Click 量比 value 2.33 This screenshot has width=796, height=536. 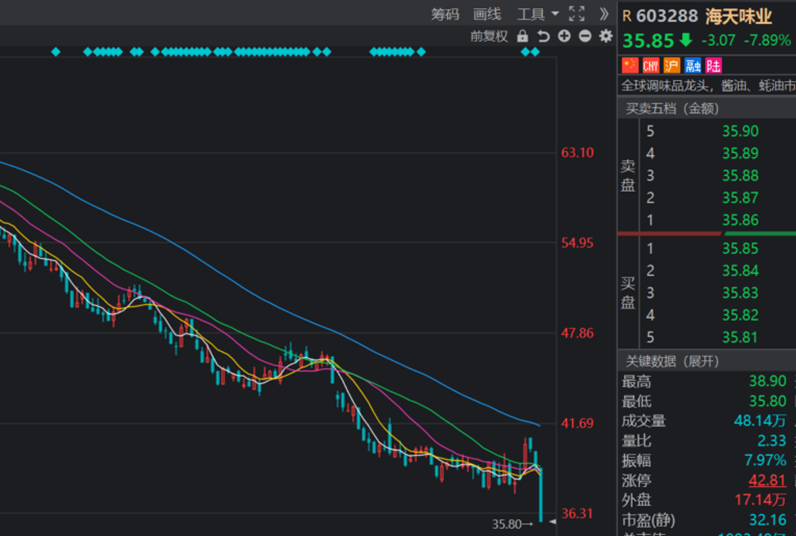[772, 441]
